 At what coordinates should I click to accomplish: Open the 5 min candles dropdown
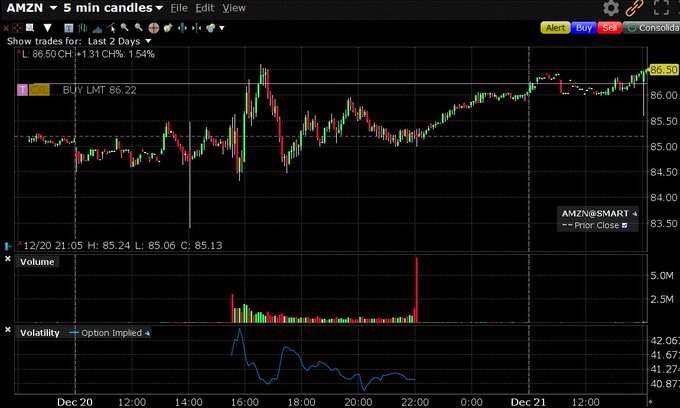pyautogui.click(x=159, y=8)
